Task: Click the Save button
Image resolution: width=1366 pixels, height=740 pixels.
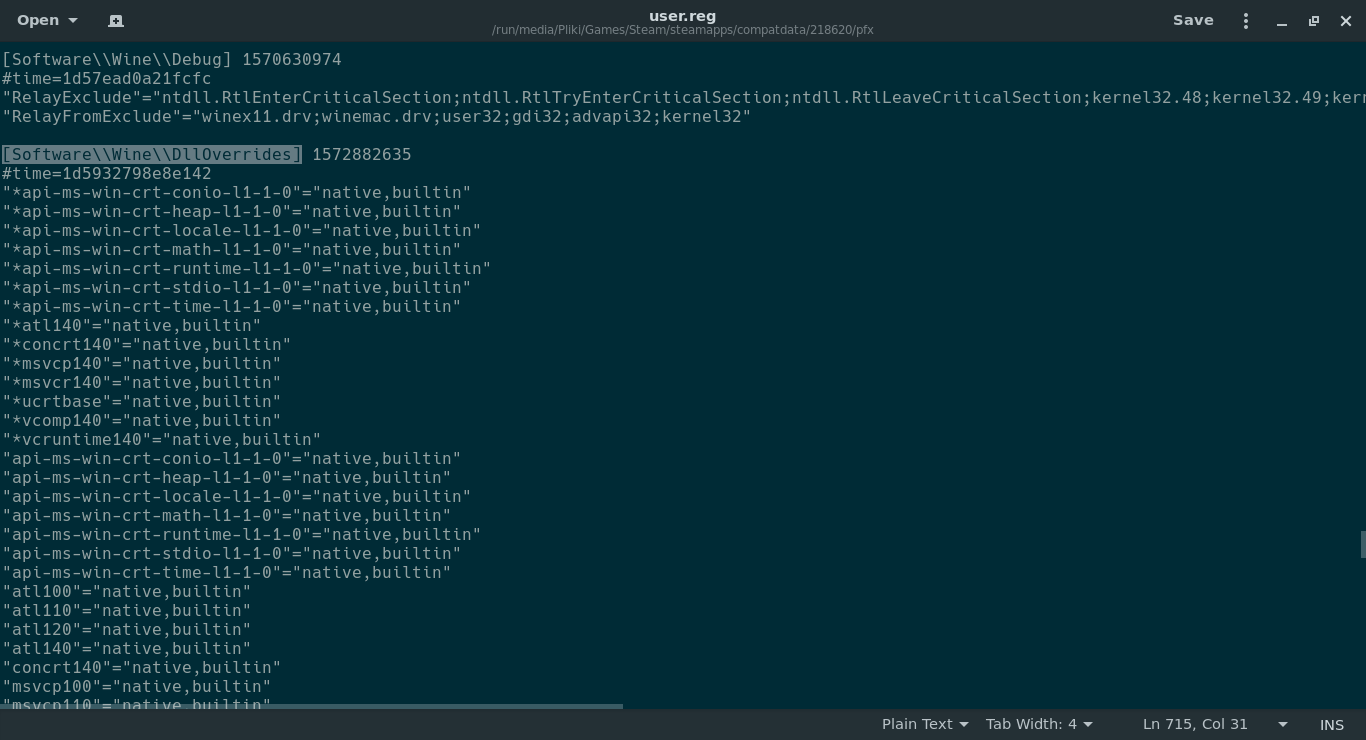Action: click(1193, 20)
